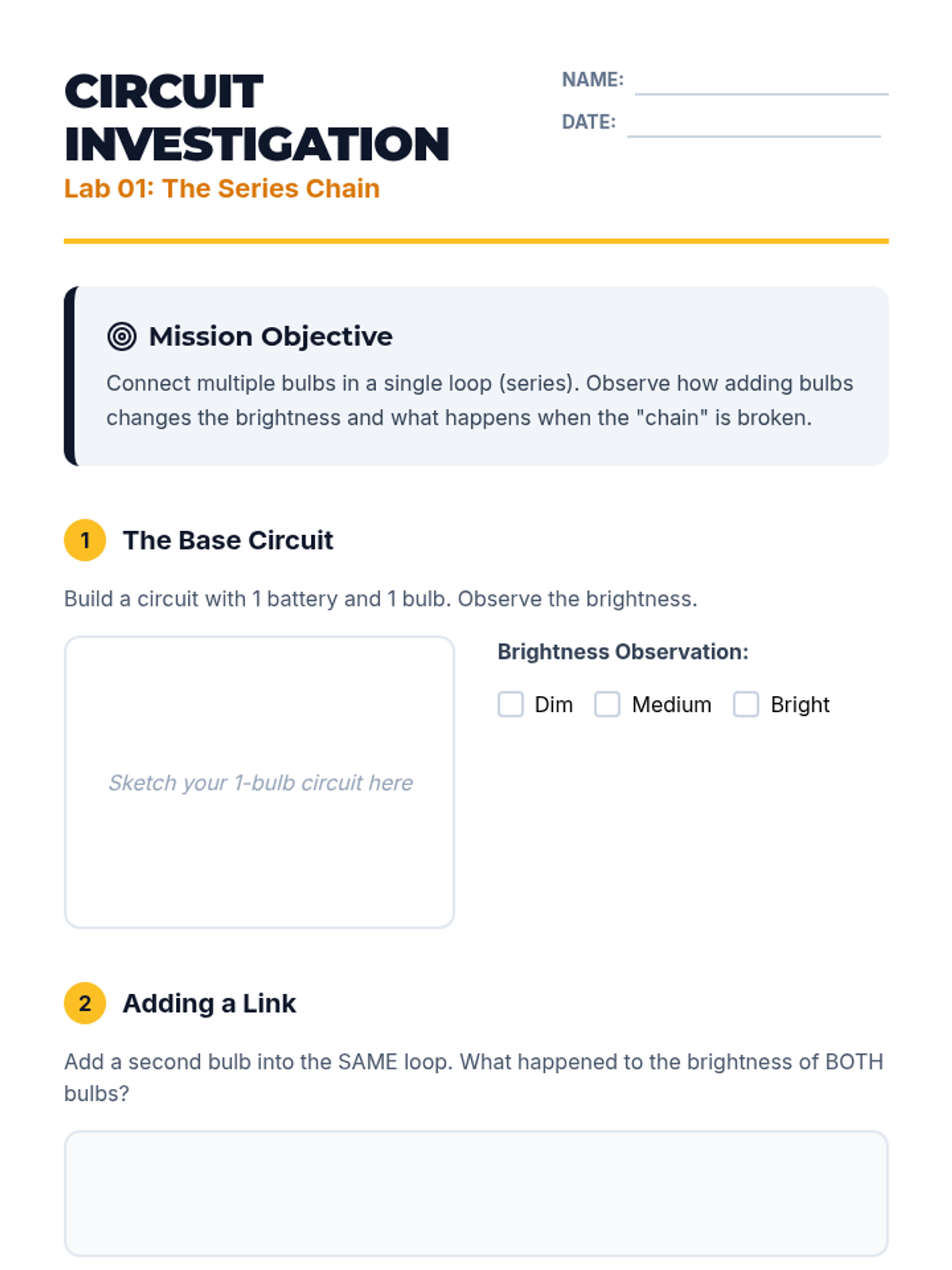Click the 1-bulb circuit sketch box
Viewport: 952px width, 1270px height.
pyautogui.click(x=259, y=782)
